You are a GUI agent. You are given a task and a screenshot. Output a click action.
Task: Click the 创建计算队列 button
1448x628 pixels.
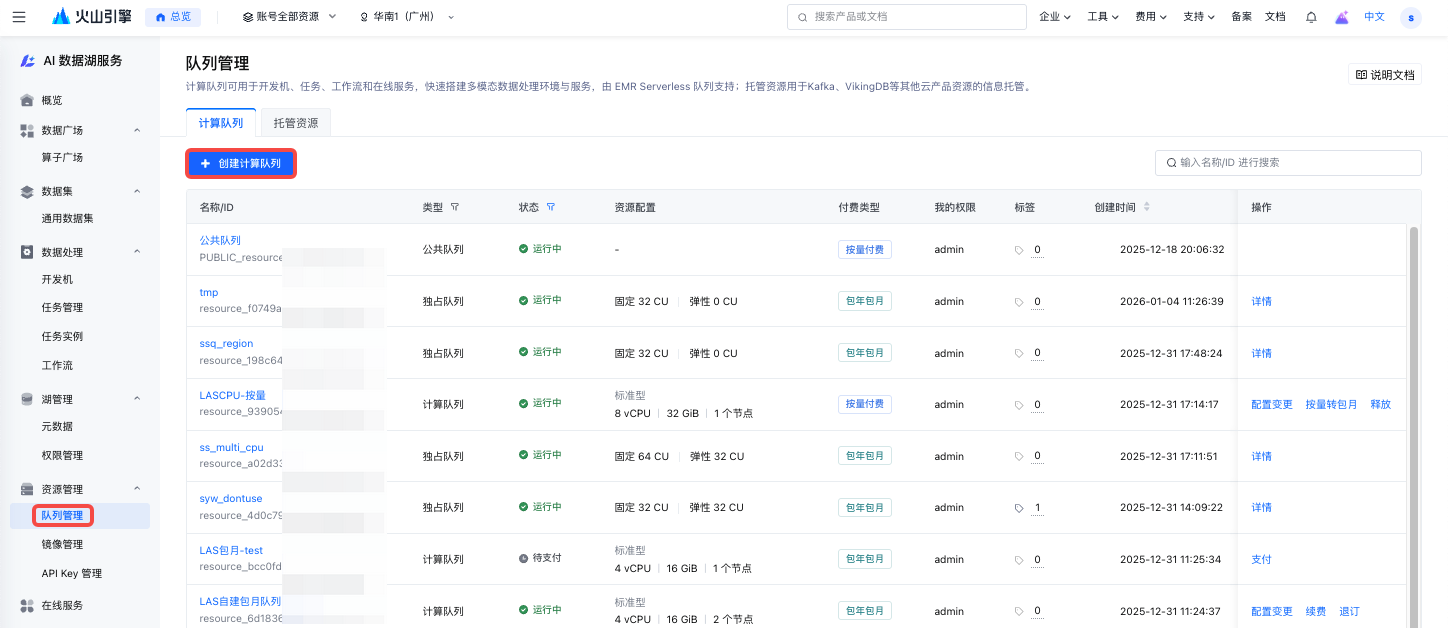click(241, 163)
